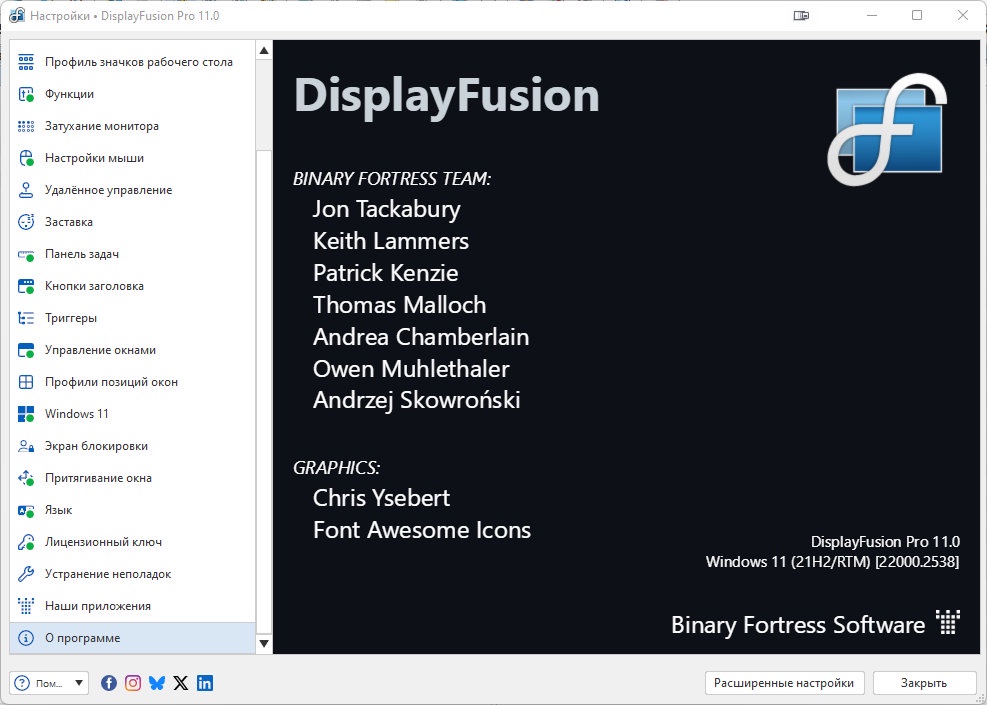This screenshot has height=705, width=987.
Task: Click the О программе info icon
Action: (x=26, y=638)
